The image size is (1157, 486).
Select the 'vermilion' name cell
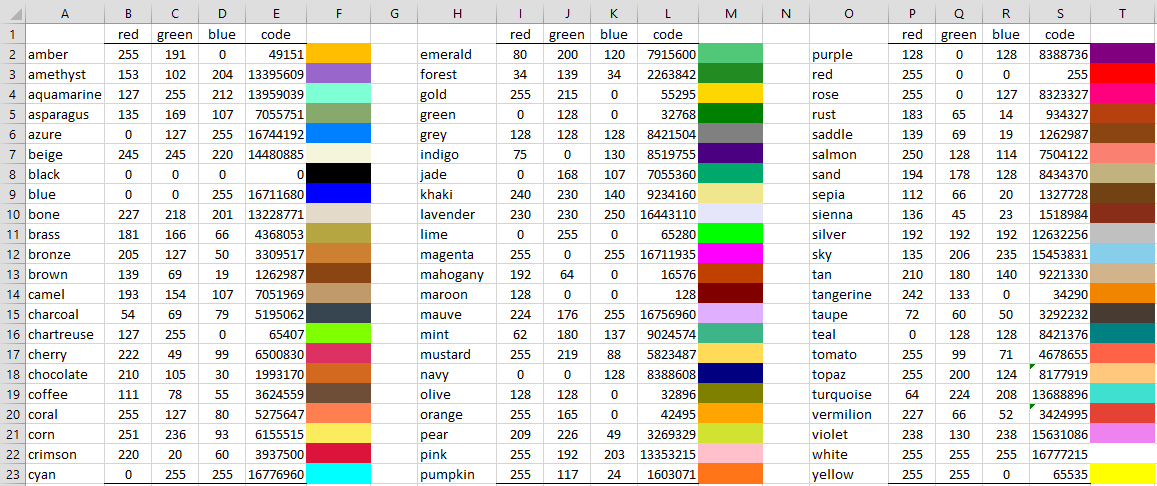click(849, 414)
